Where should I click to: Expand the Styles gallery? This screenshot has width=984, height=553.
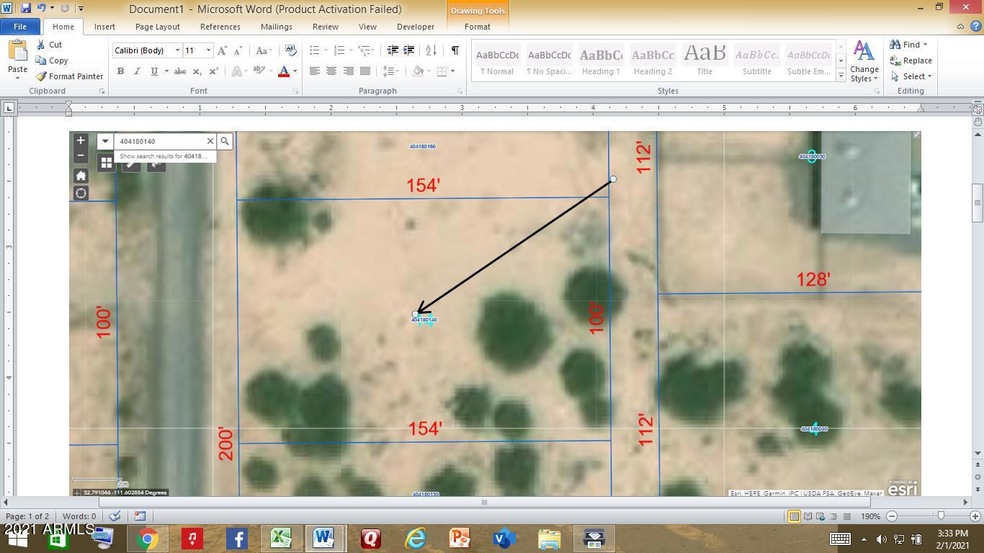pos(841,75)
